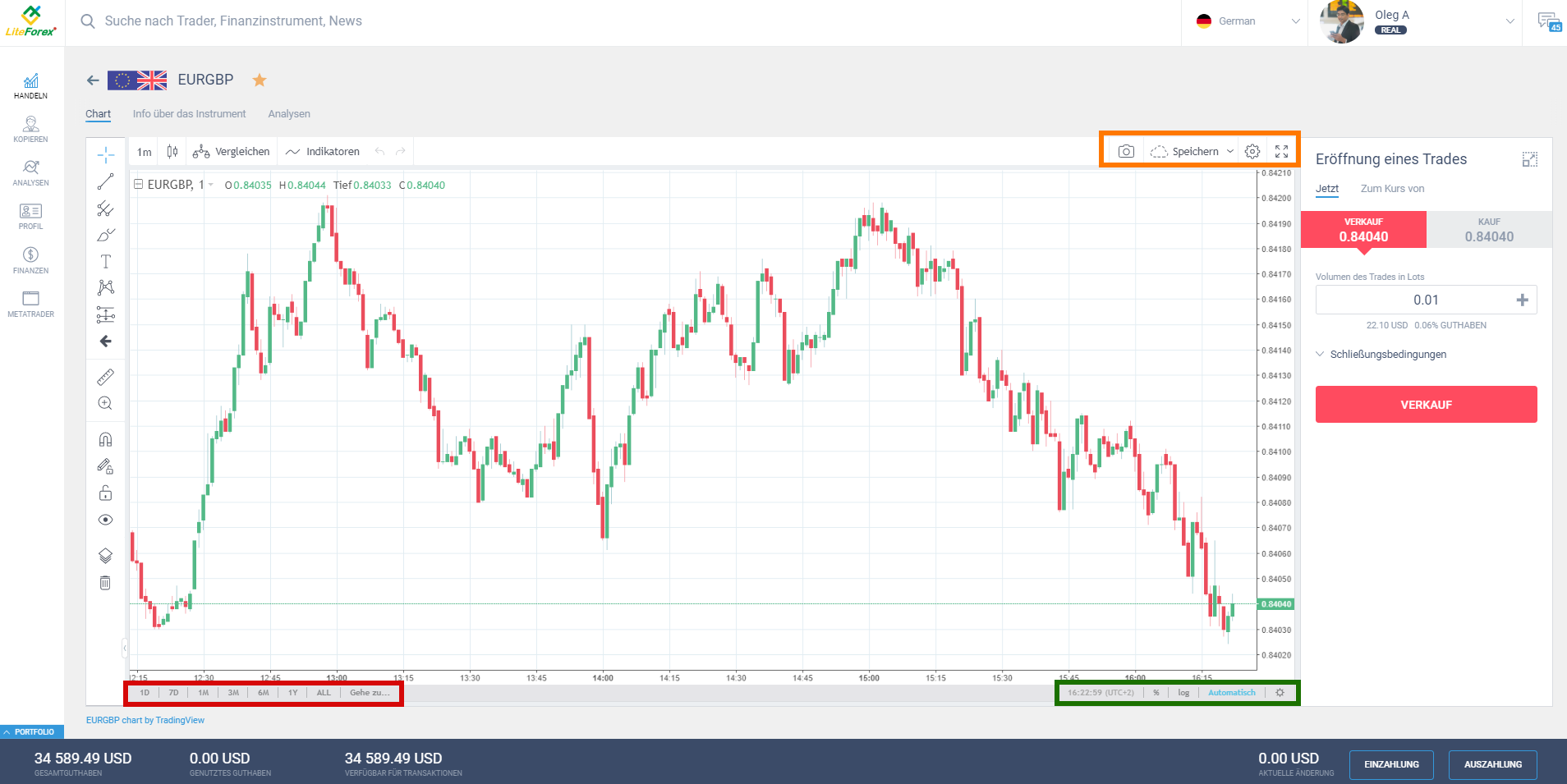Select the crosshair cursor tool

105,154
